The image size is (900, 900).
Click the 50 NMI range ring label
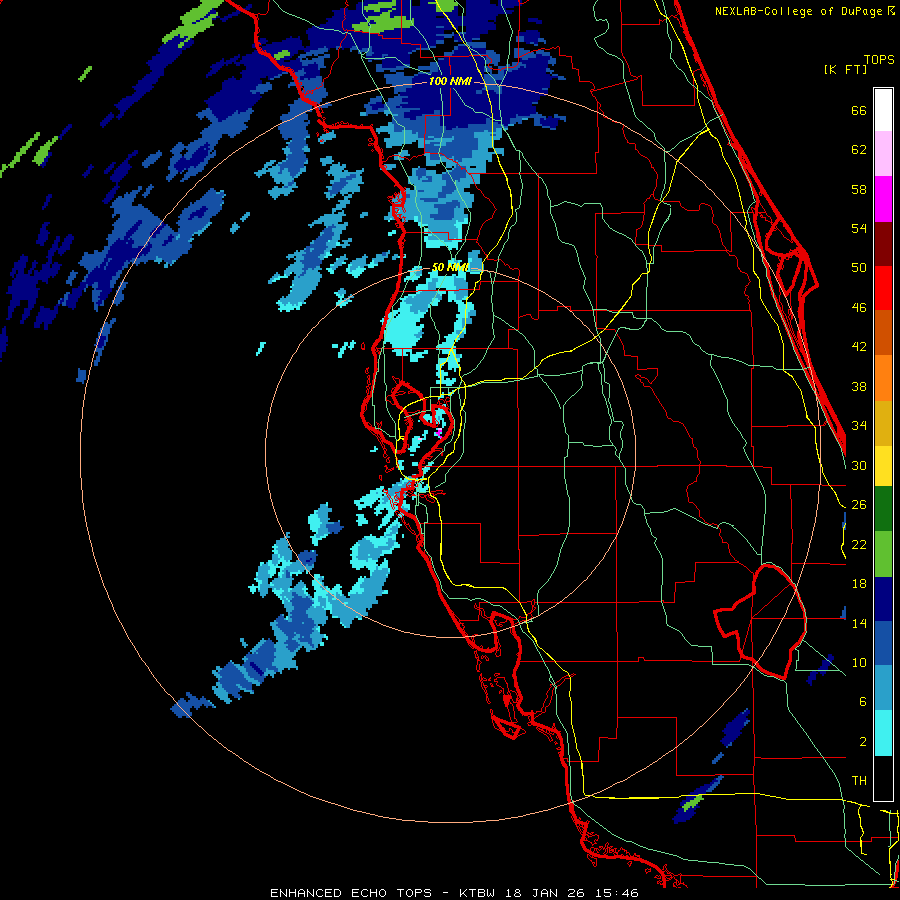point(450,267)
